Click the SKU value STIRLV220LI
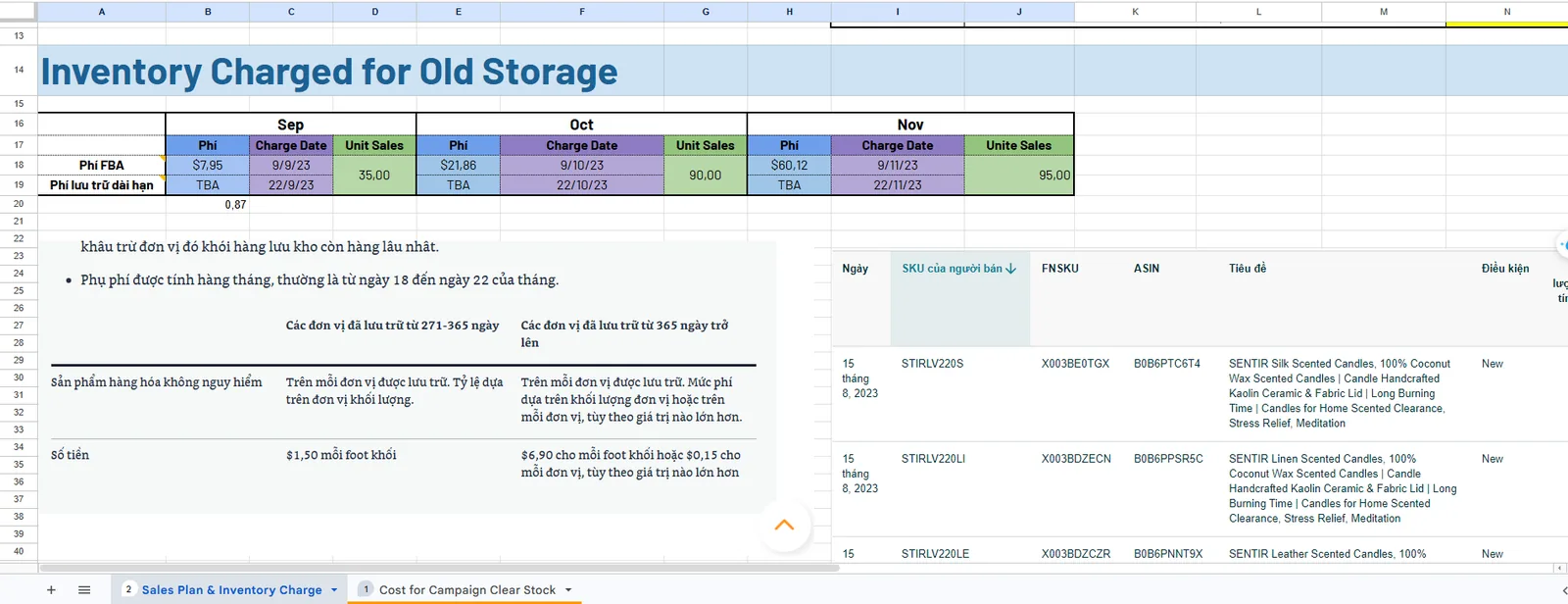Image resolution: width=1568 pixels, height=604 pixels. pyautogui.click(x=933, y=459)
